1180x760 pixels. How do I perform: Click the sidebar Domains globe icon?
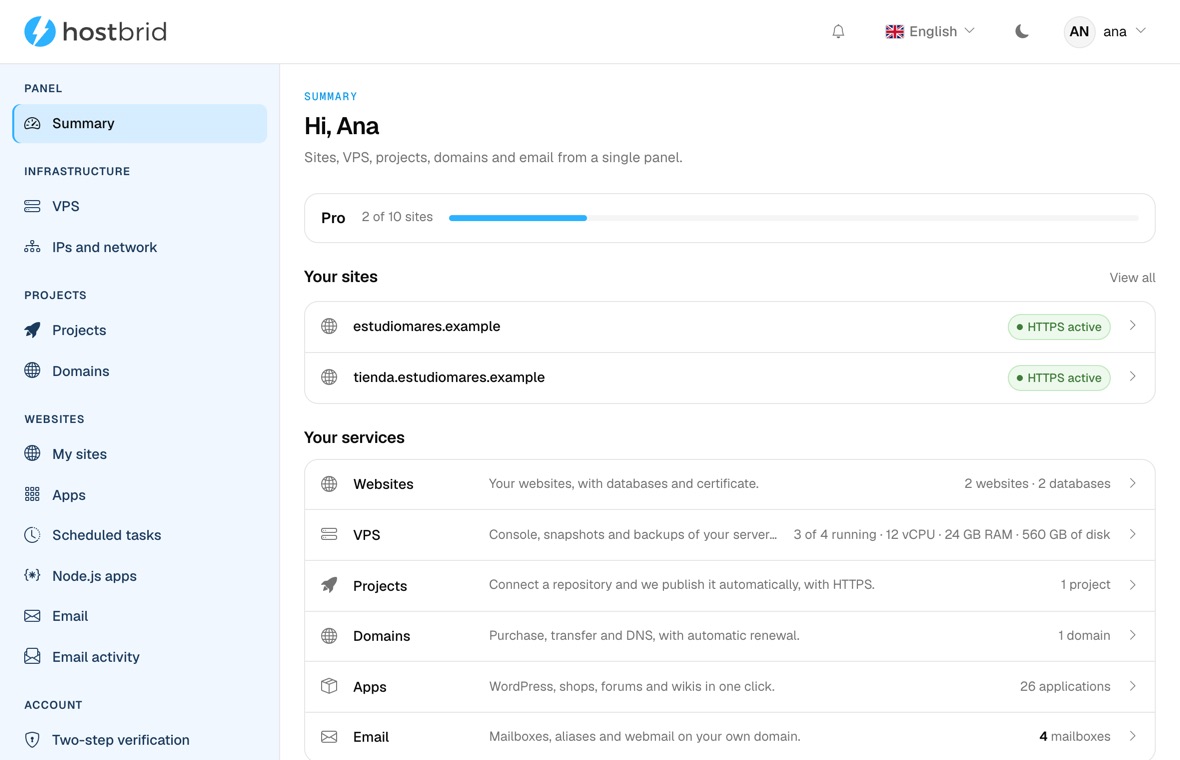click(32, 370)
